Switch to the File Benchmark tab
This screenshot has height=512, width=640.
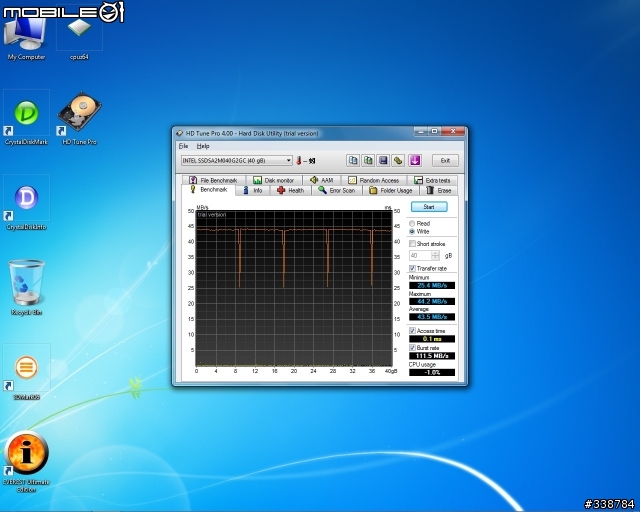pyautogui.click(x=213, y=180)
